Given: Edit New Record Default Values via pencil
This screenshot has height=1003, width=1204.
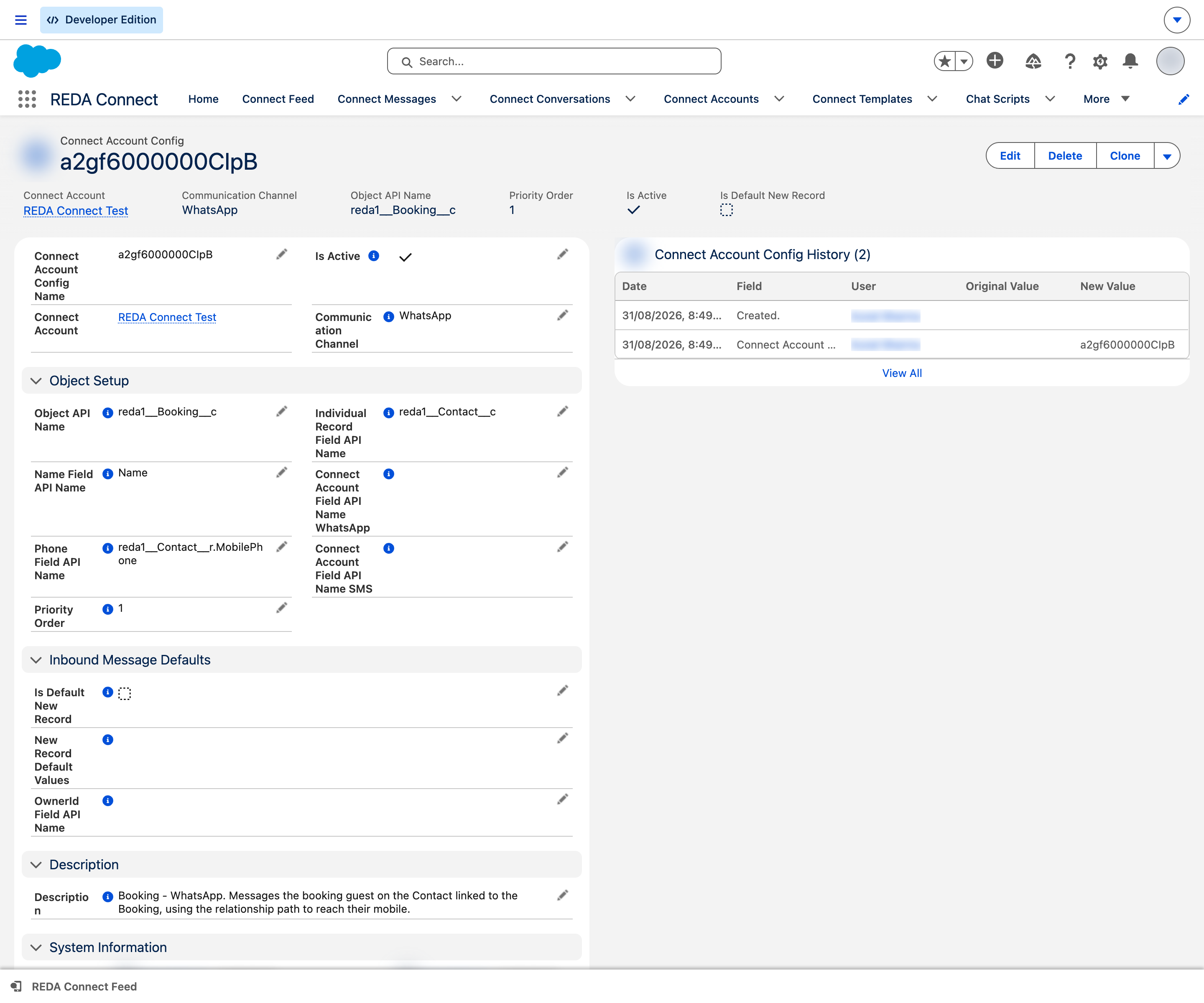Looking at the screenshot, I should (x=562, y=738).
